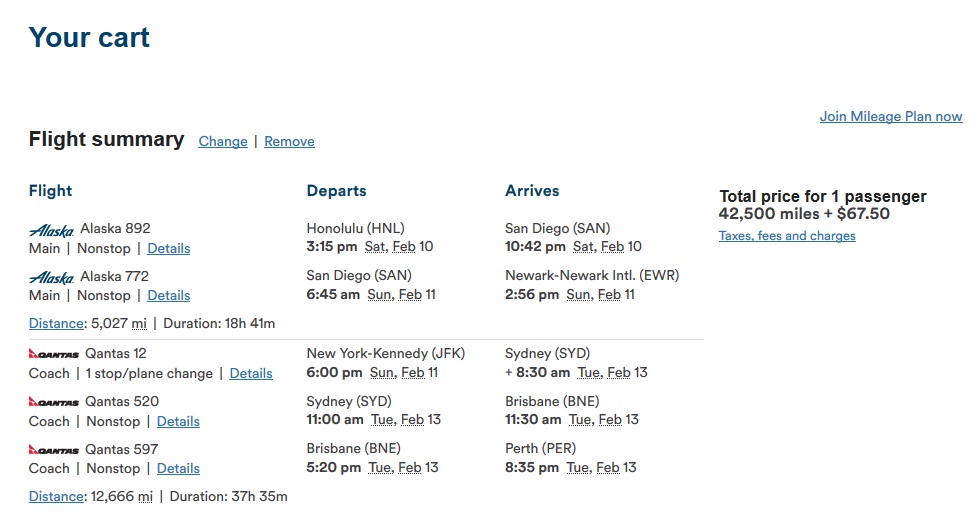View Details for Qantas 597
The height and width of the screenshot is (519, 979).
coord(178,468)
